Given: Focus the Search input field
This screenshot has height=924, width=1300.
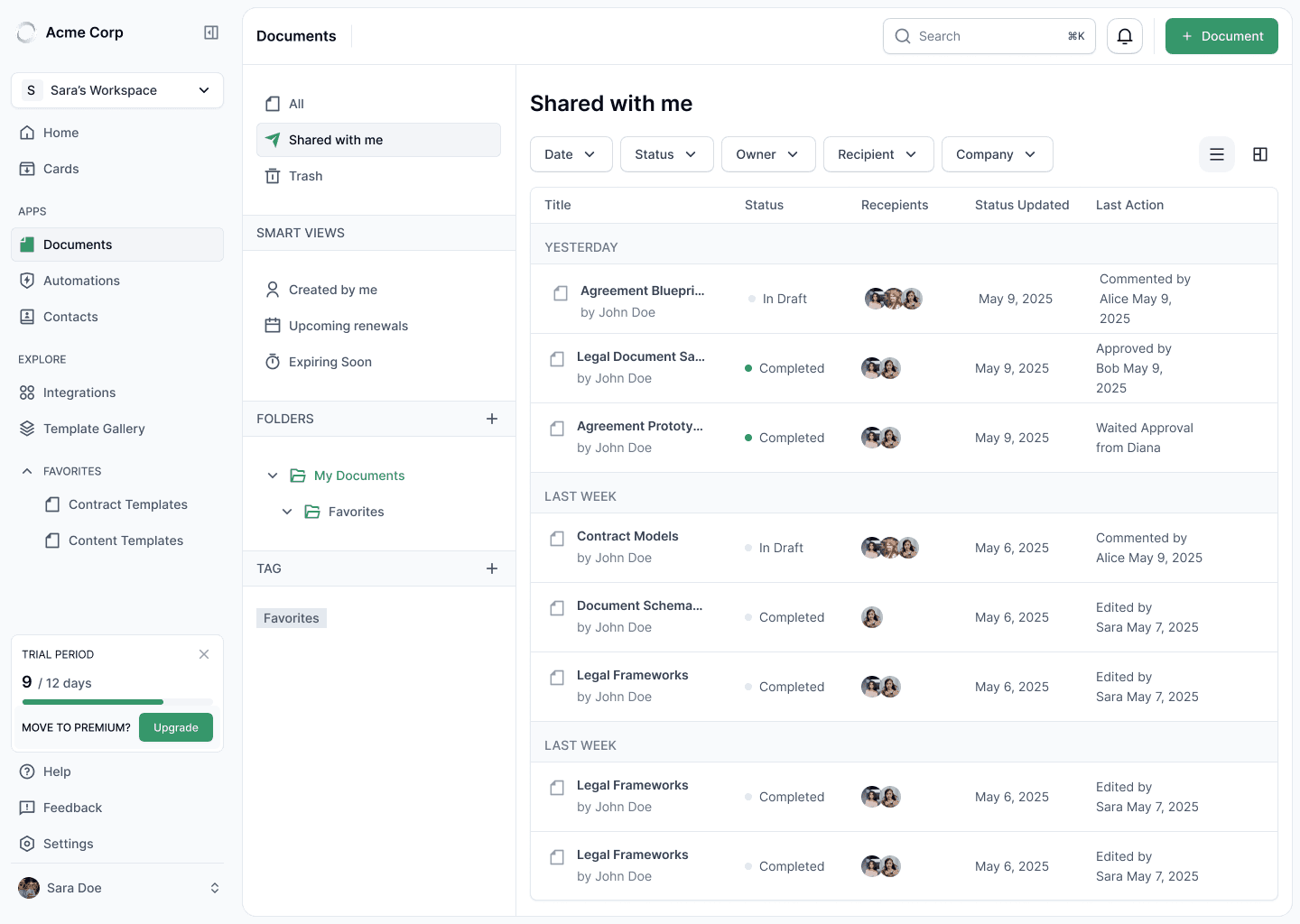Looking at the screenshot, I should click(x=989, y=36).
